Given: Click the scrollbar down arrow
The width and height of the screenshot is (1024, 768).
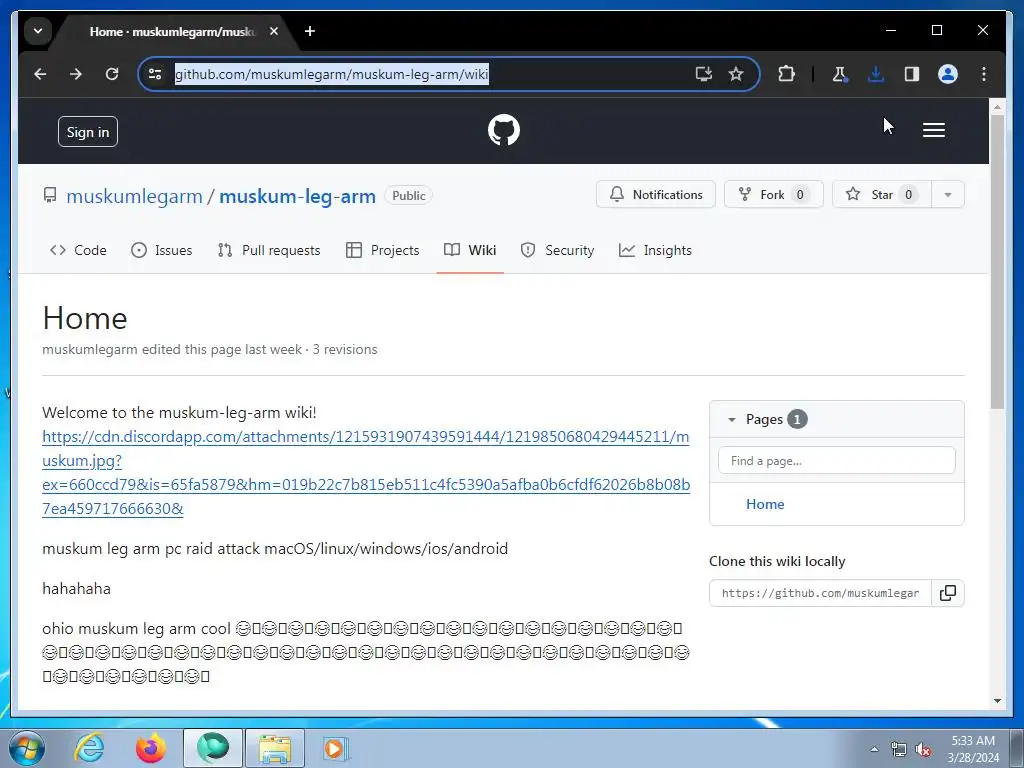Looking at the screenshot, I should pos(997,701).
